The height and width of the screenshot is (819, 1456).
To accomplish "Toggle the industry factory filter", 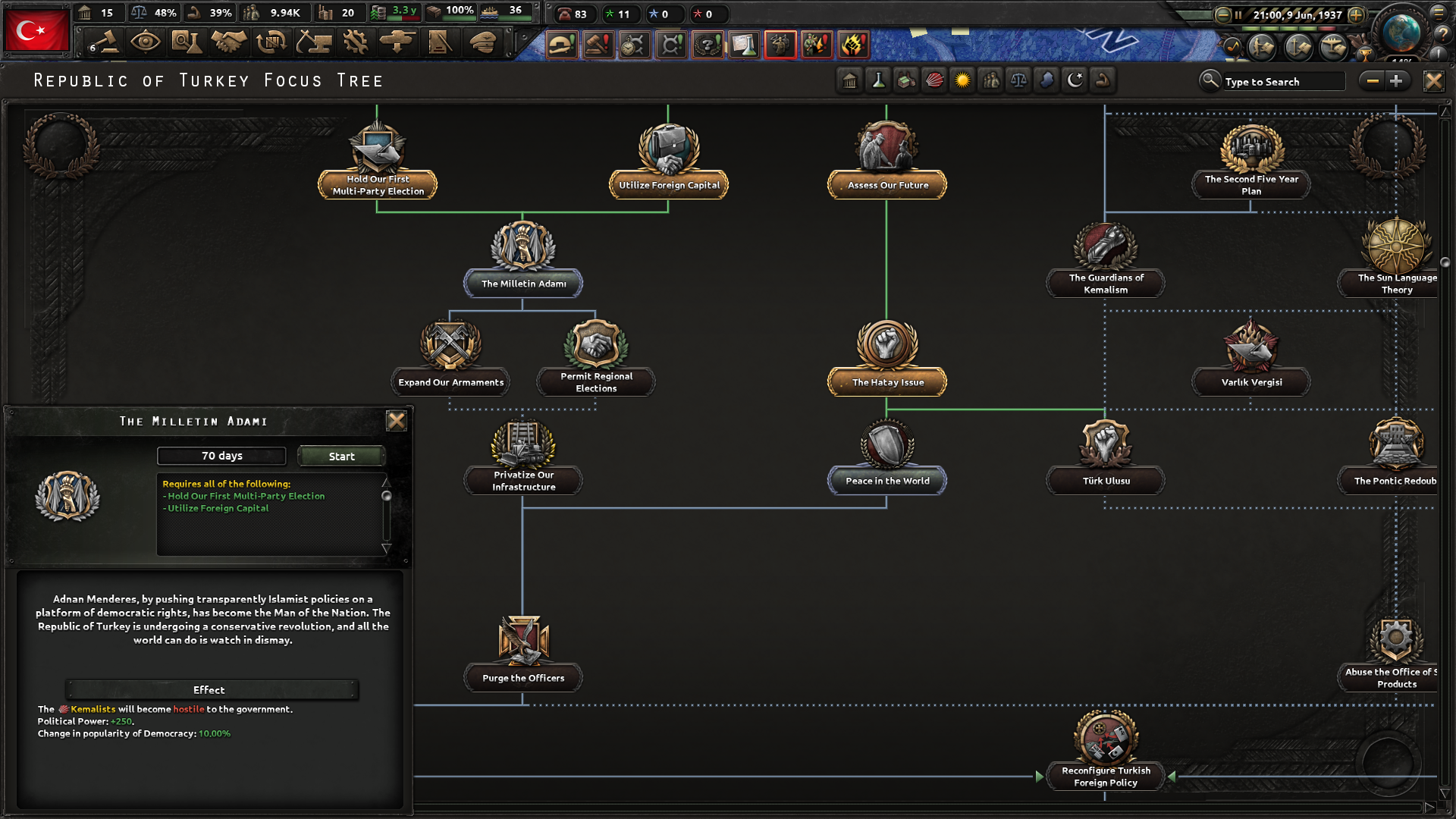I will pos(906,80).
